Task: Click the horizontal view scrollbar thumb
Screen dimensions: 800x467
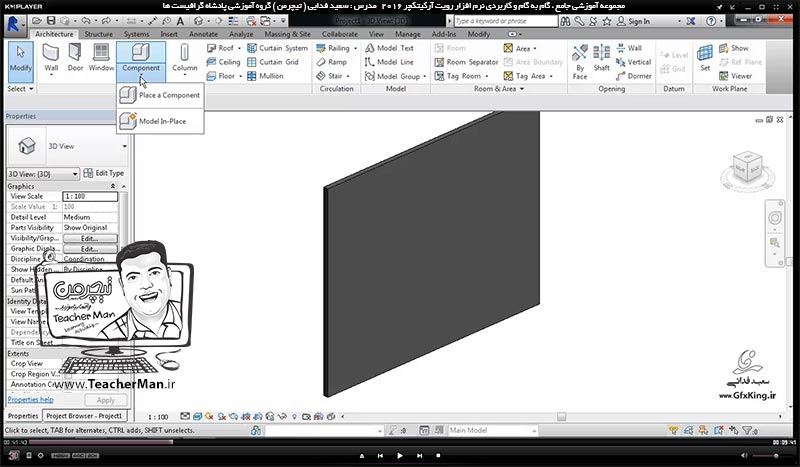Action: coord(562,417)
